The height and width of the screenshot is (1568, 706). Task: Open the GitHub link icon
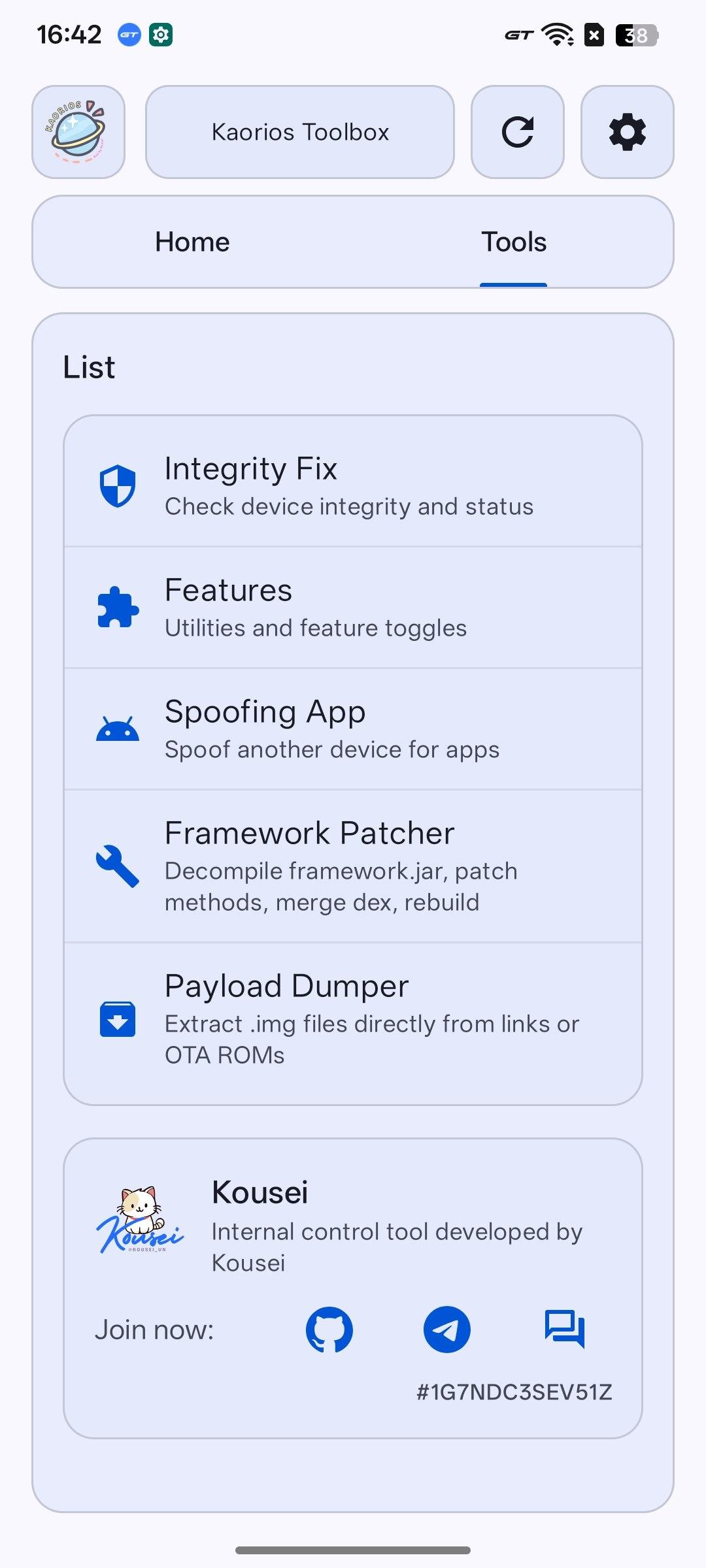pos(329,1330)
